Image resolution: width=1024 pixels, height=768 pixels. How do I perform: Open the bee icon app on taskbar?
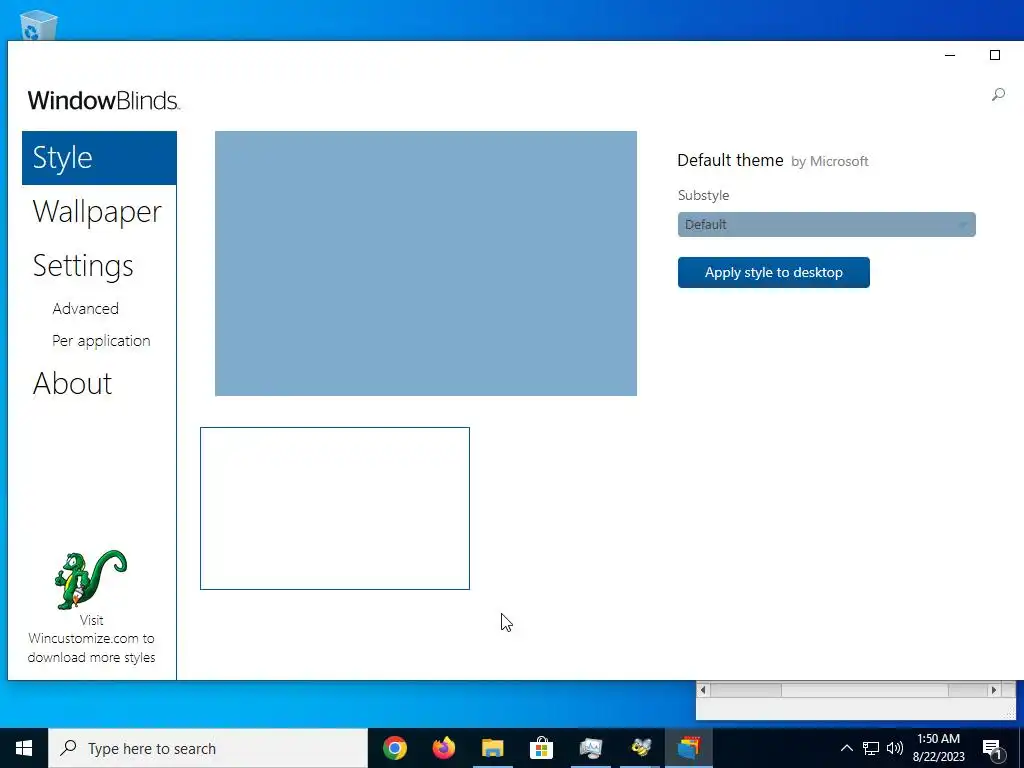640,748
